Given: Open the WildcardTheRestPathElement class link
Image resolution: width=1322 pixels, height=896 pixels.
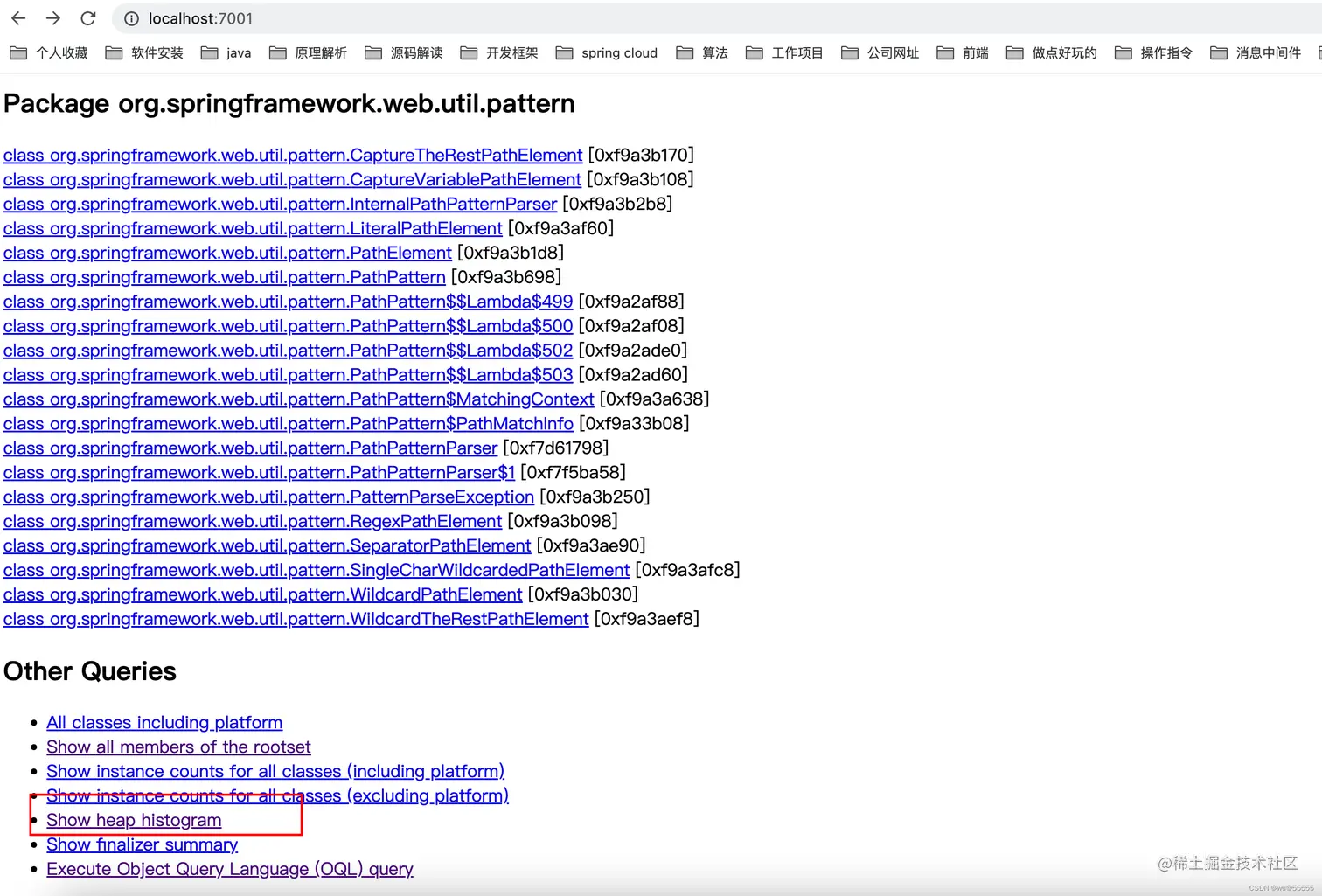Looking at the screenshot, I should click(x=296, y=620).
